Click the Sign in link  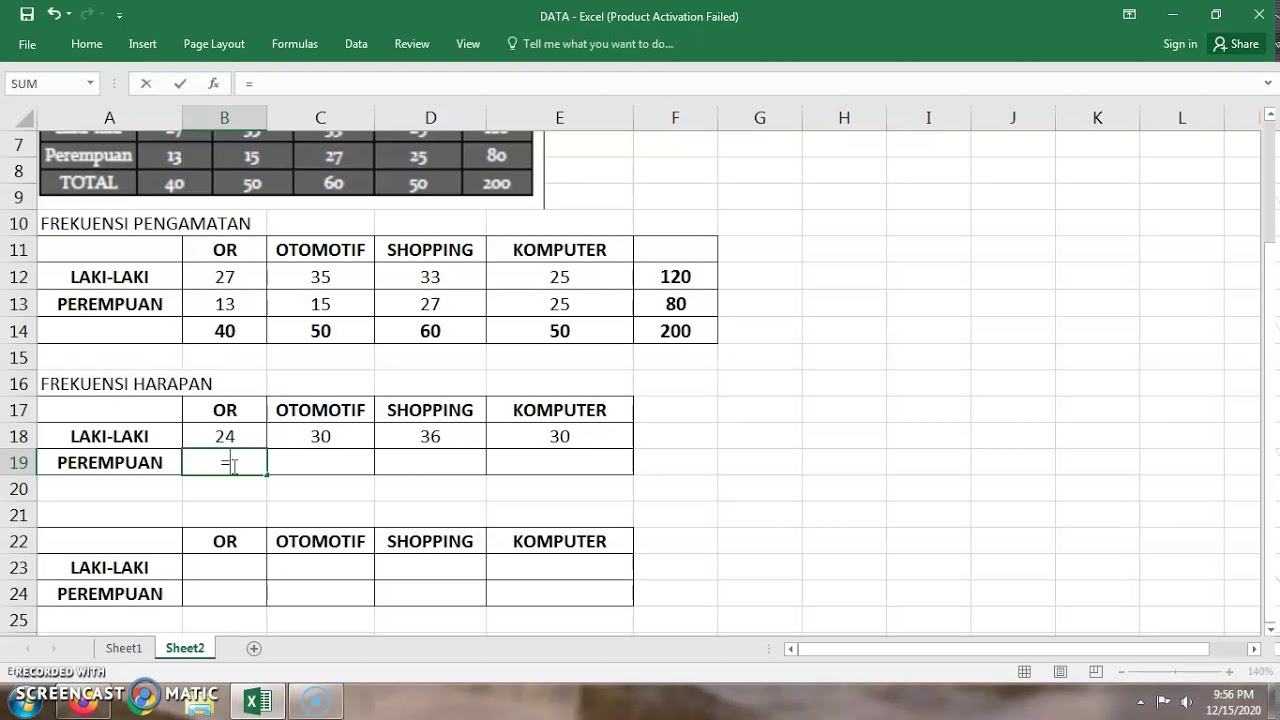(1180, 44)
